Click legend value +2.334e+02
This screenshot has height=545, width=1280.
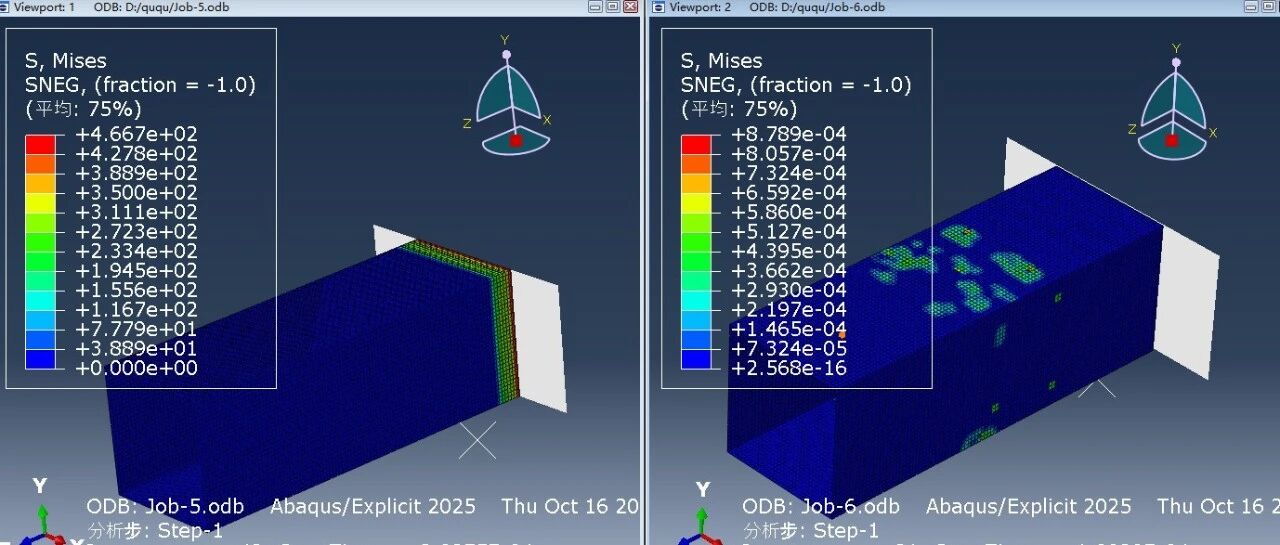click(137, 251)
